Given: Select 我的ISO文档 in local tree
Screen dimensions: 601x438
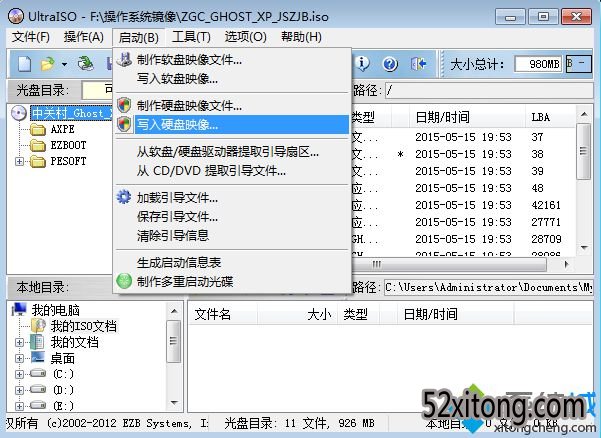Looking at the screenshot, I should point(84,326).
